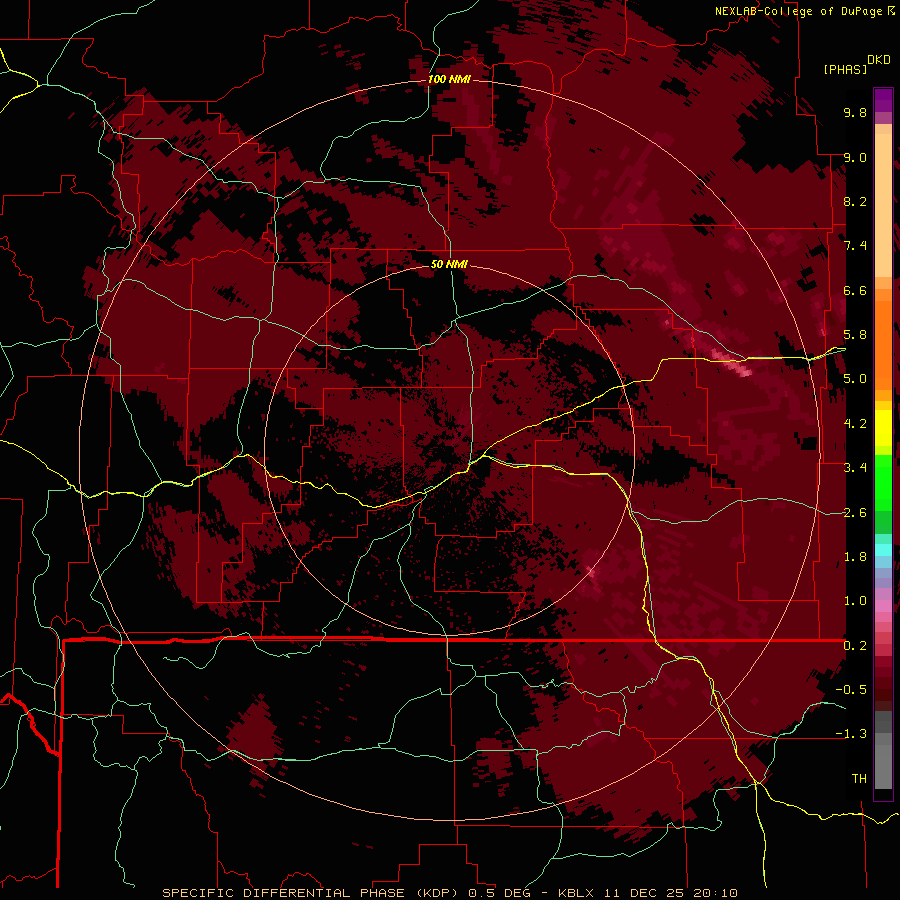This screenshot has height=900, width=900.
Task: Click the 1.0 scale value
Action: click(855, 601)
